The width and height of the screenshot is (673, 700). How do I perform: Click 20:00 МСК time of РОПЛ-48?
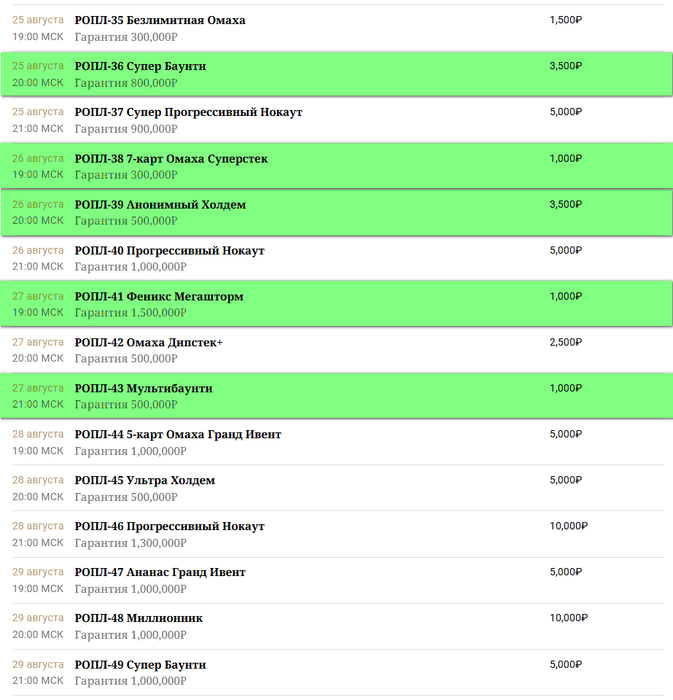(38, 635)
